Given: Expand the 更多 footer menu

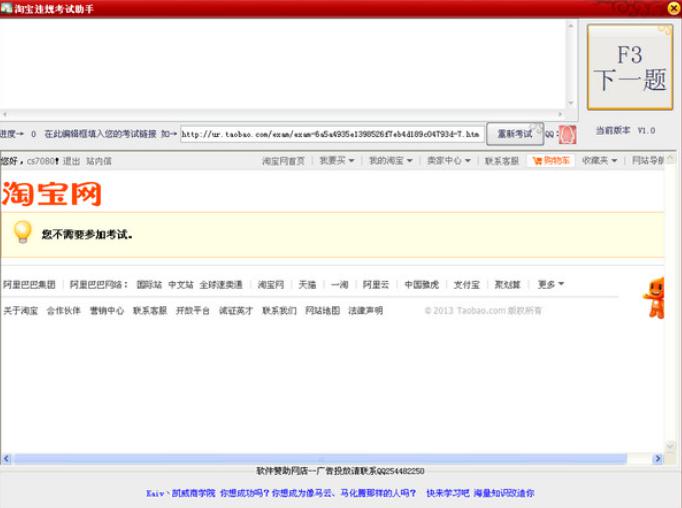Looking at the screenshot, I should 551,284.
